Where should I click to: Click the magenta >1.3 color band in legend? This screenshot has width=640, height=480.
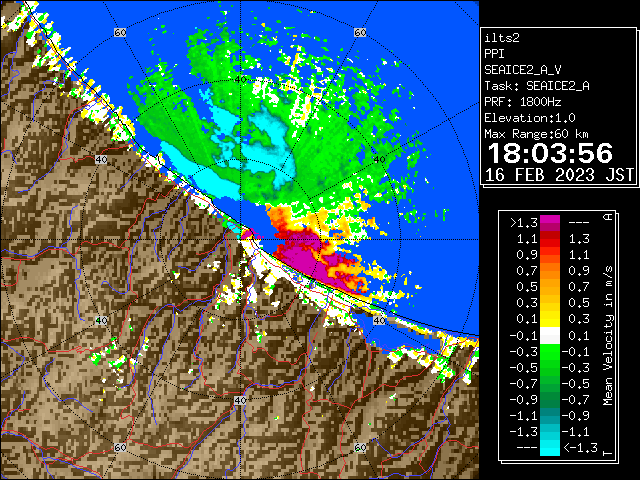tap(550, 222)
